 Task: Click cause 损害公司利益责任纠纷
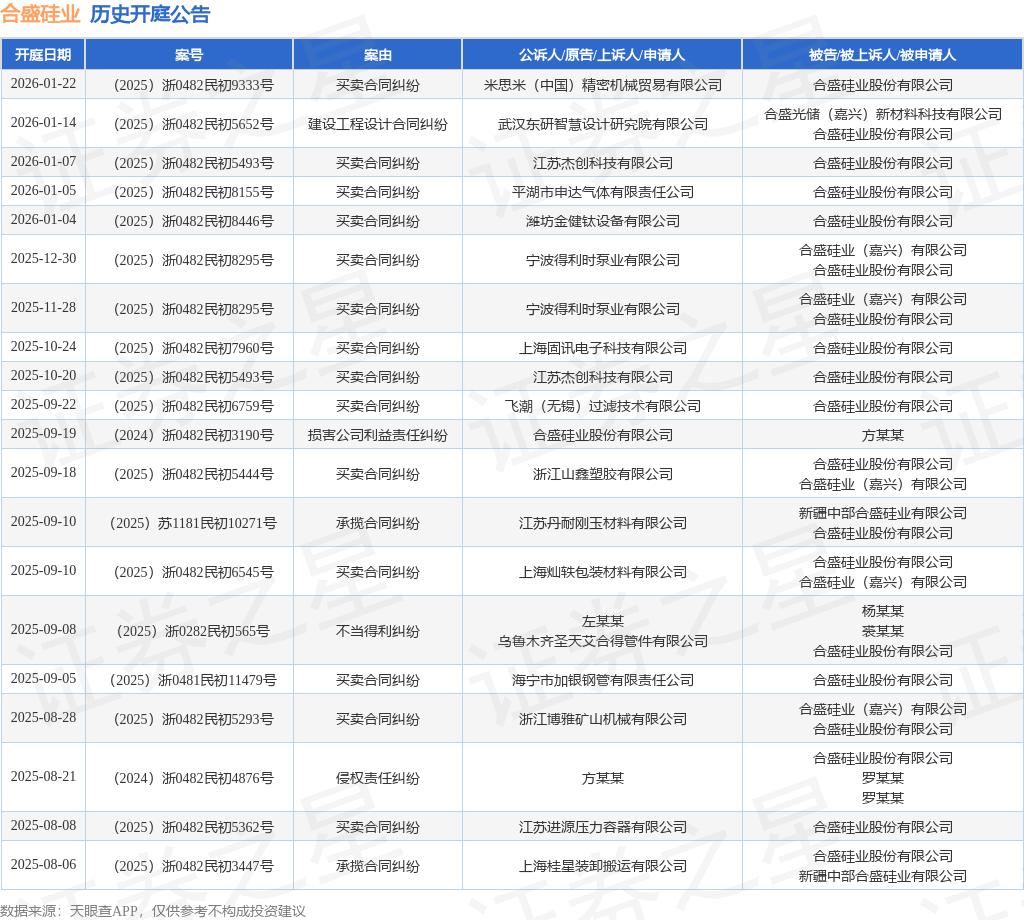click(x=377, y=435)
